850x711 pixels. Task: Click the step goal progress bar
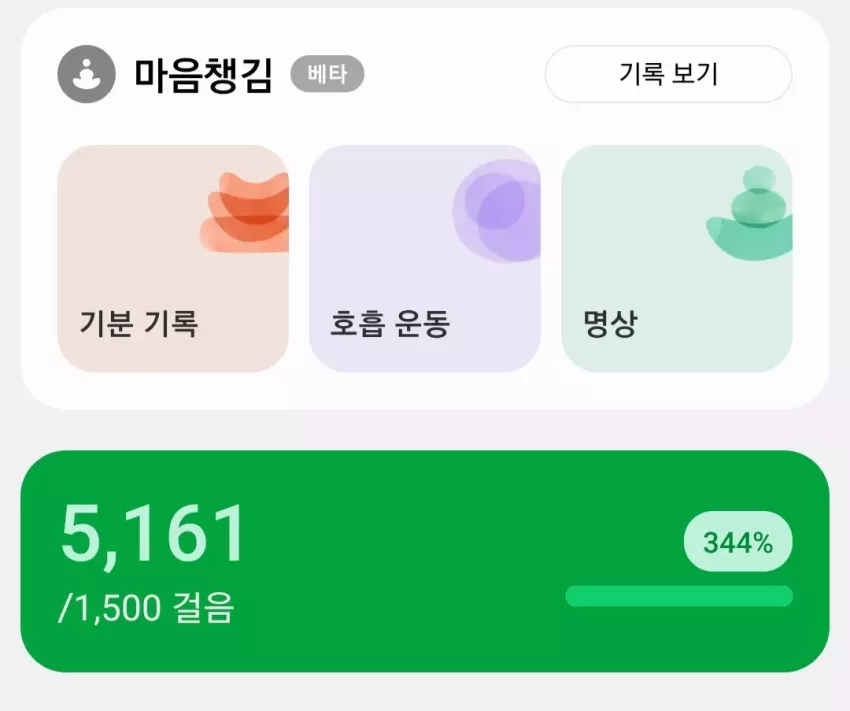(x=679, y=596)
